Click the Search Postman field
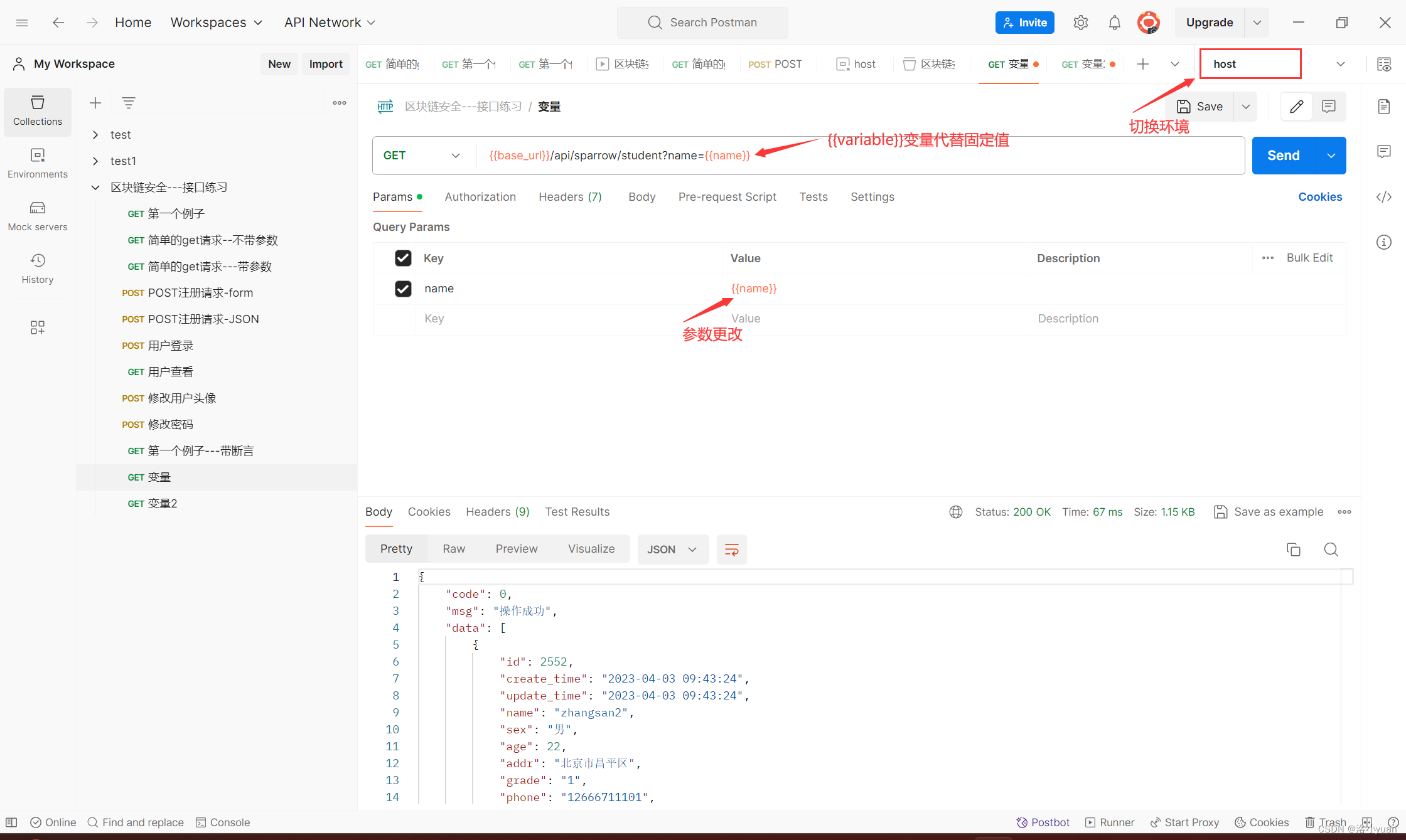The image size is (1406, 840). (702, 23)
